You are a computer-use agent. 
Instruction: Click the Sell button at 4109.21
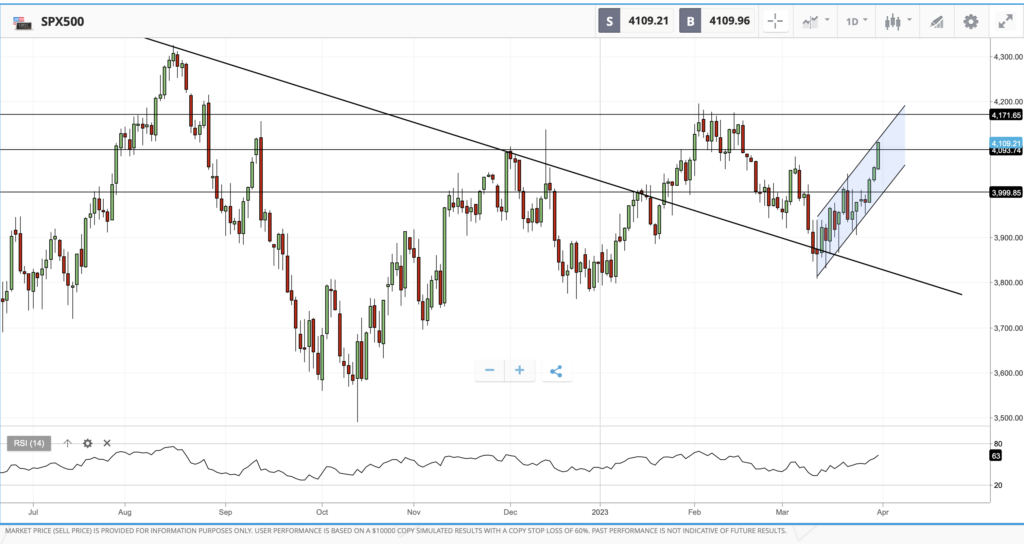pyautogui.click(x=635, y=20)
